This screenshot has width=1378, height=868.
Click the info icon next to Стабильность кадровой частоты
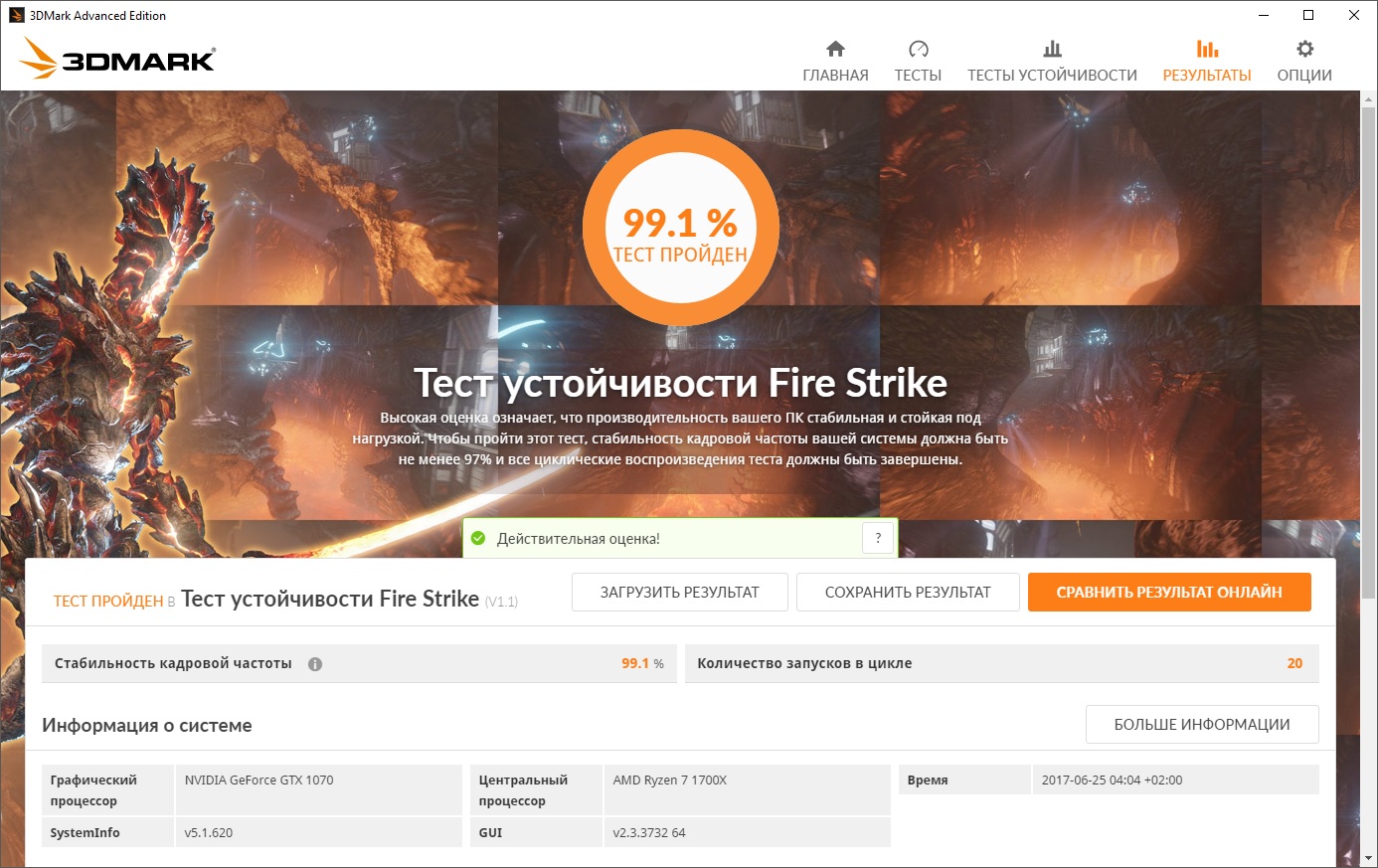[315, 664]
